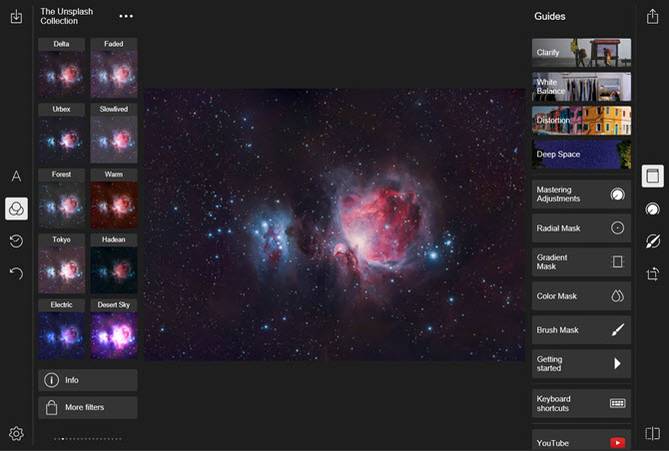The image size is (669, 451).
Task: Open the adjustments dial icon
Action: [652, 209]
